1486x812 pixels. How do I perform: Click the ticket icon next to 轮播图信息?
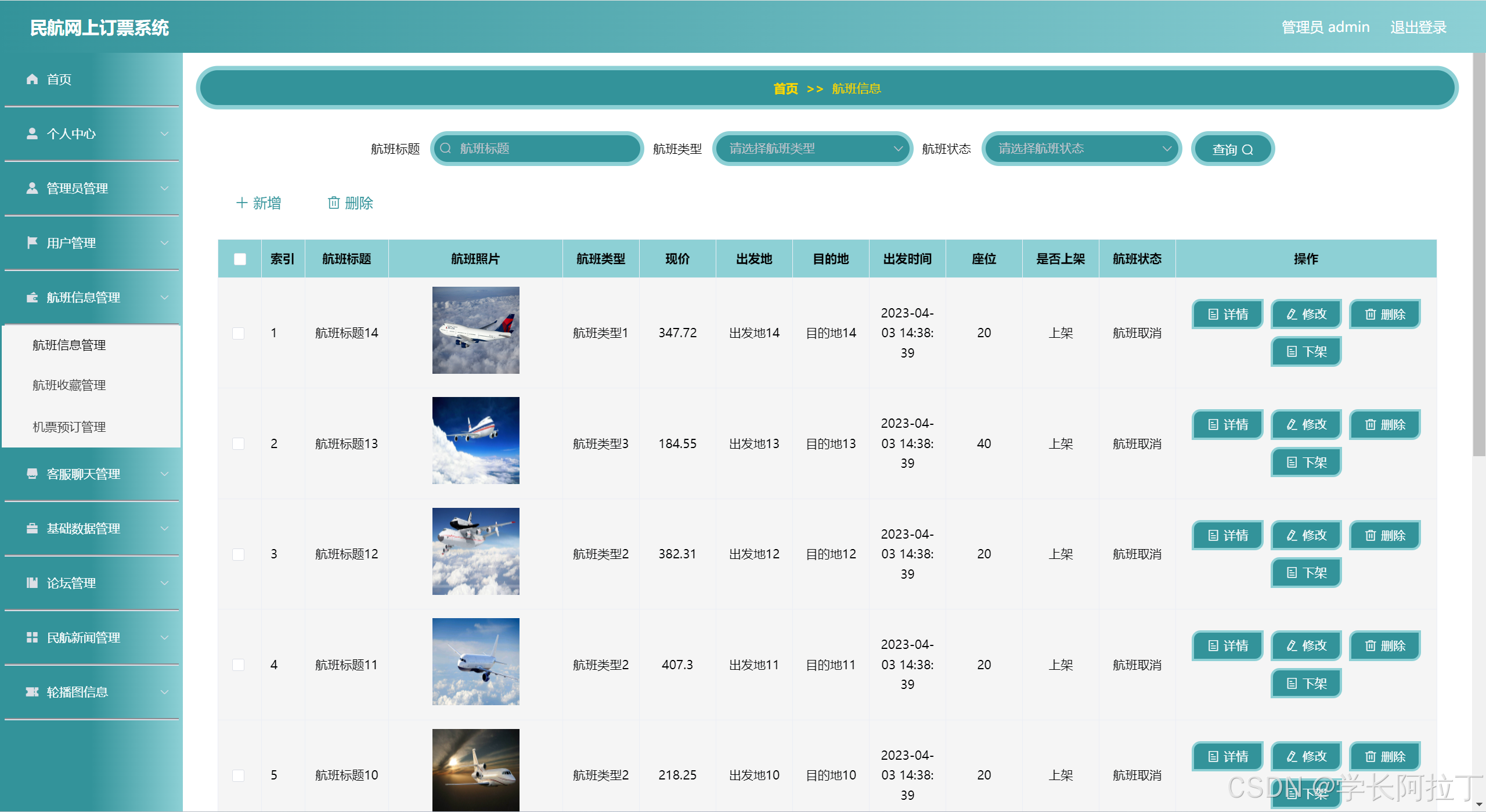(x=32, y=692)
